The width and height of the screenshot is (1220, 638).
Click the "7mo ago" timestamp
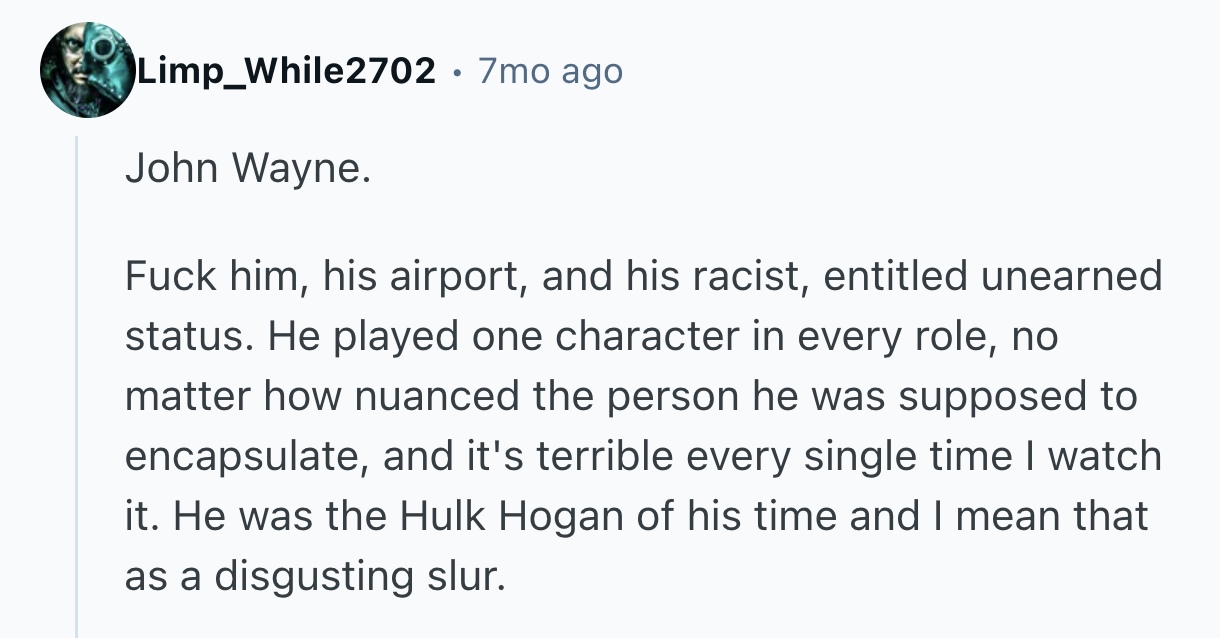pyautogui.click(x=550, y=71)
